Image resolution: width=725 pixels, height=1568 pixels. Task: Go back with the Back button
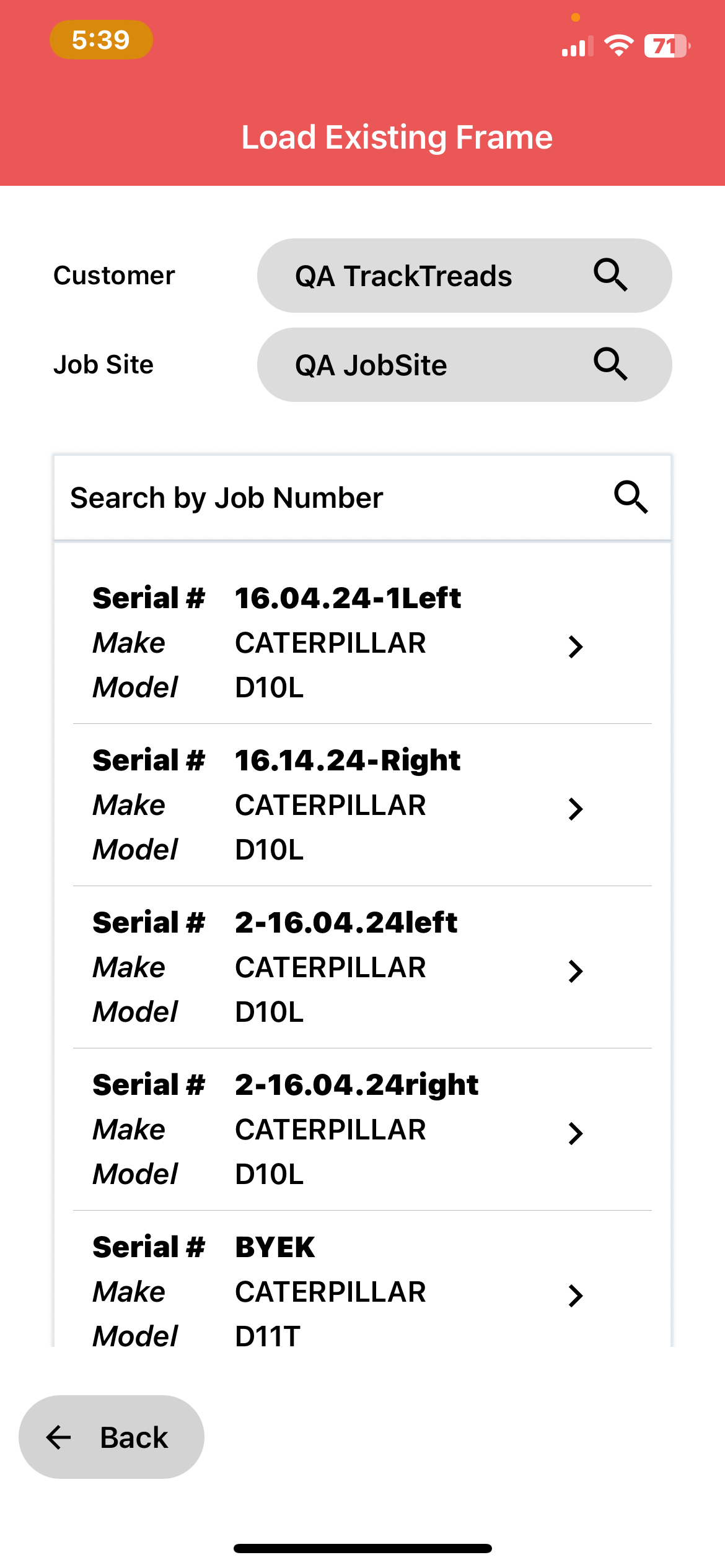pyautogui.click(x=112, y=1437)
